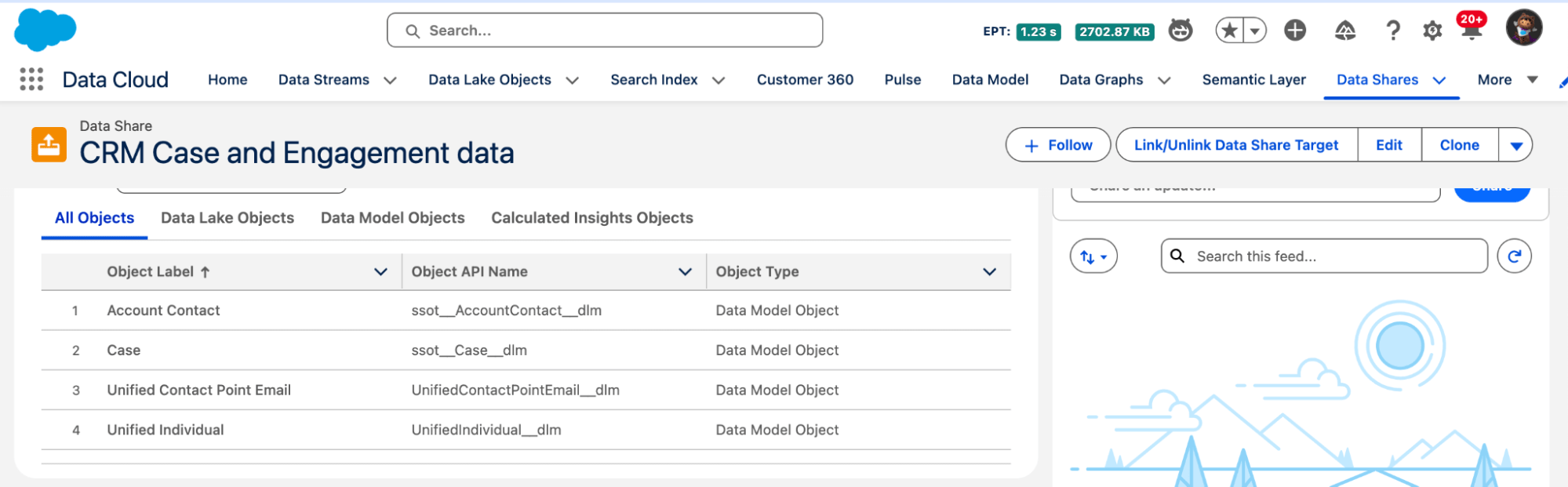Focus the global Search field
Screen dimensions: 1568x487
point(605,31)
